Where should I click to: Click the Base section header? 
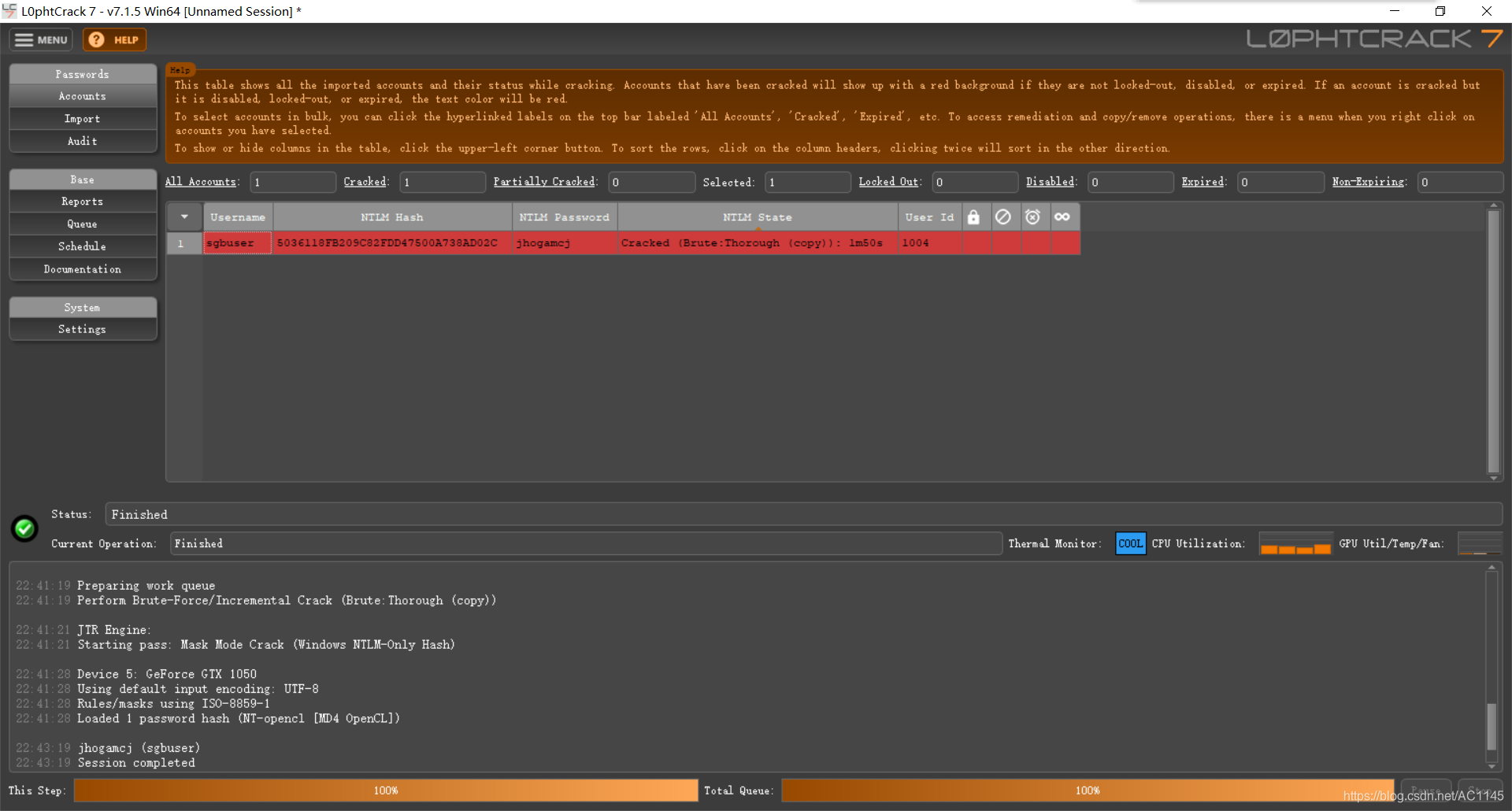(83, 180)
